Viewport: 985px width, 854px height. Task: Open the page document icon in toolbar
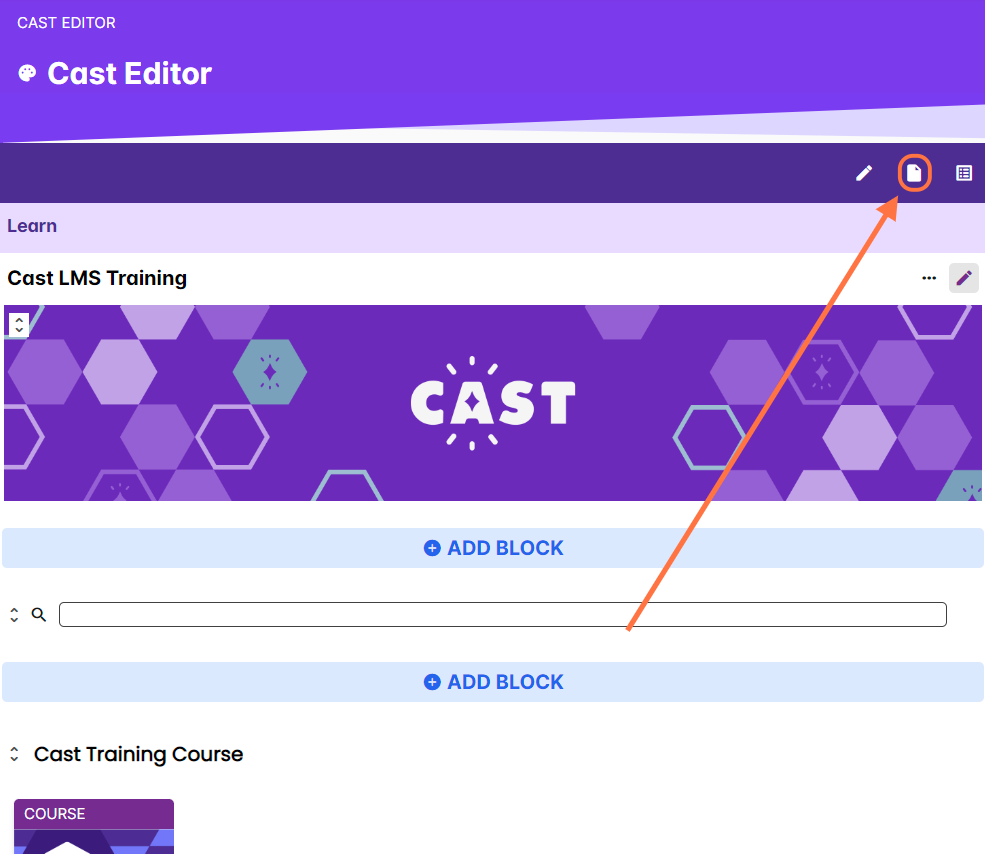coord(914,173)
